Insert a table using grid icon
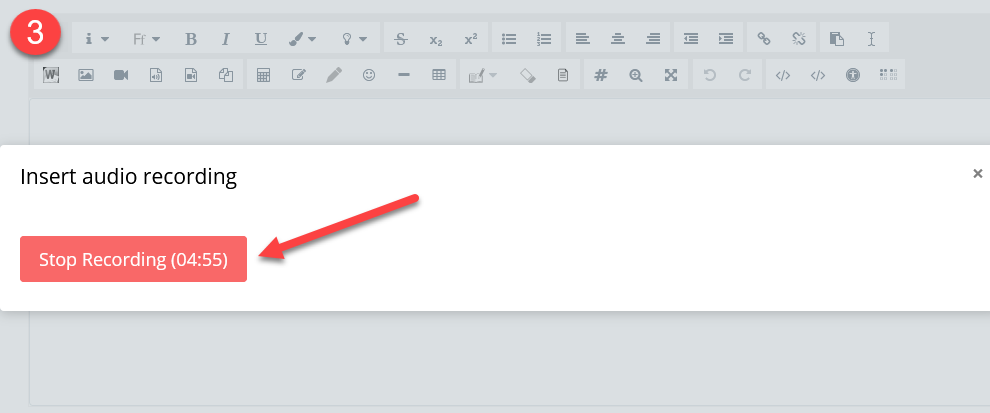Viewport: 990px width, 413px height. coord(438,75)
